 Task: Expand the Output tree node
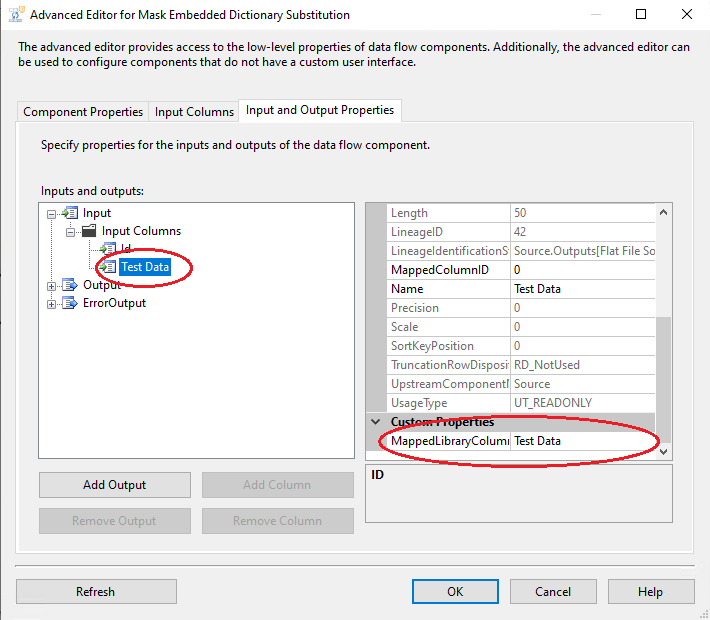[52, 285]
